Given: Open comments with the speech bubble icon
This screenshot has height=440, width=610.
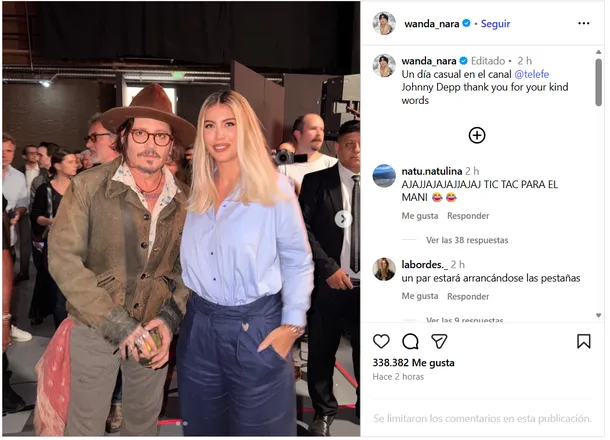Looking at the screenshot, I should pyautogui.click(x=410, y=342).
